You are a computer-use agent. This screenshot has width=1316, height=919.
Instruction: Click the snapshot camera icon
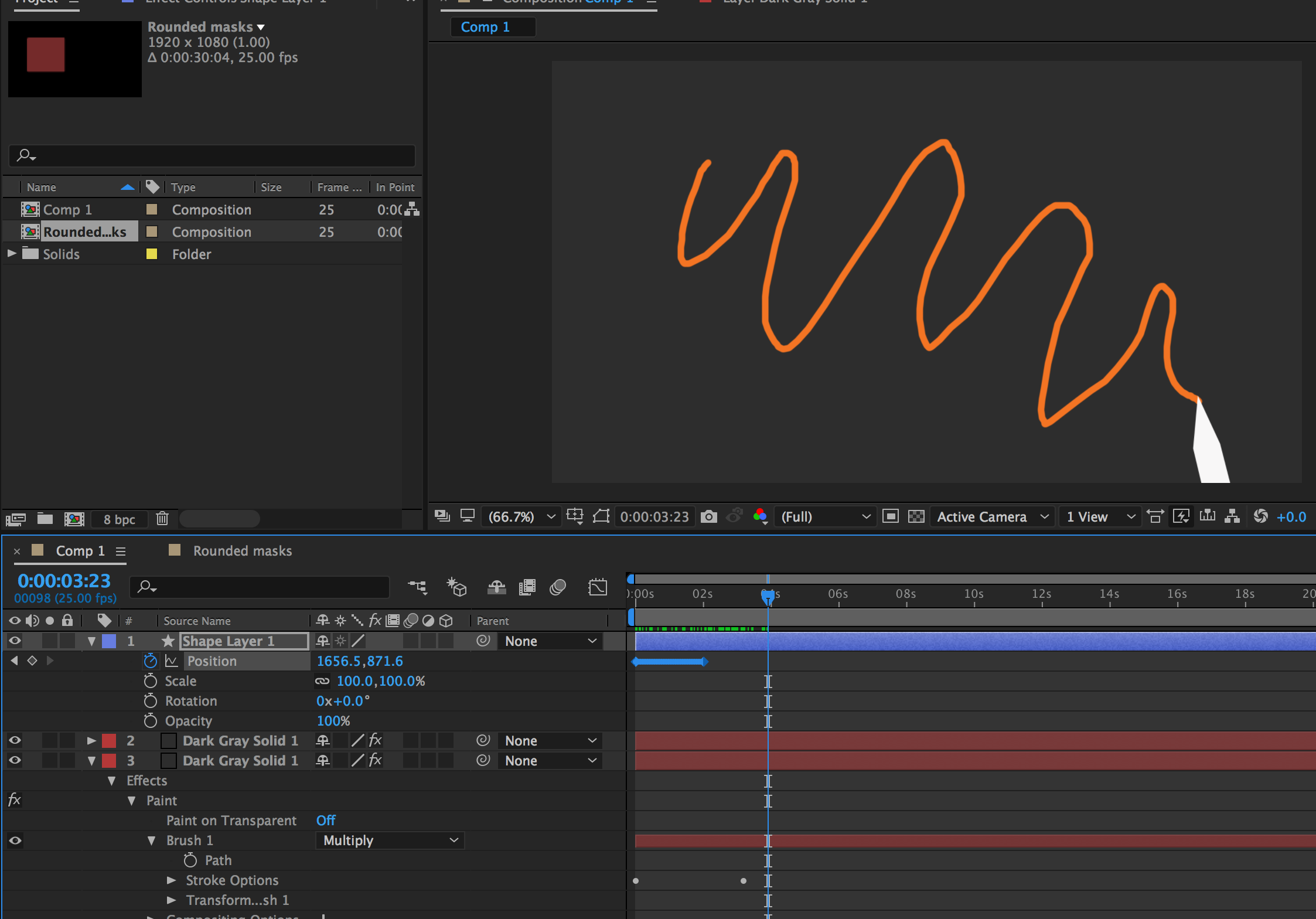pos(708,516)
